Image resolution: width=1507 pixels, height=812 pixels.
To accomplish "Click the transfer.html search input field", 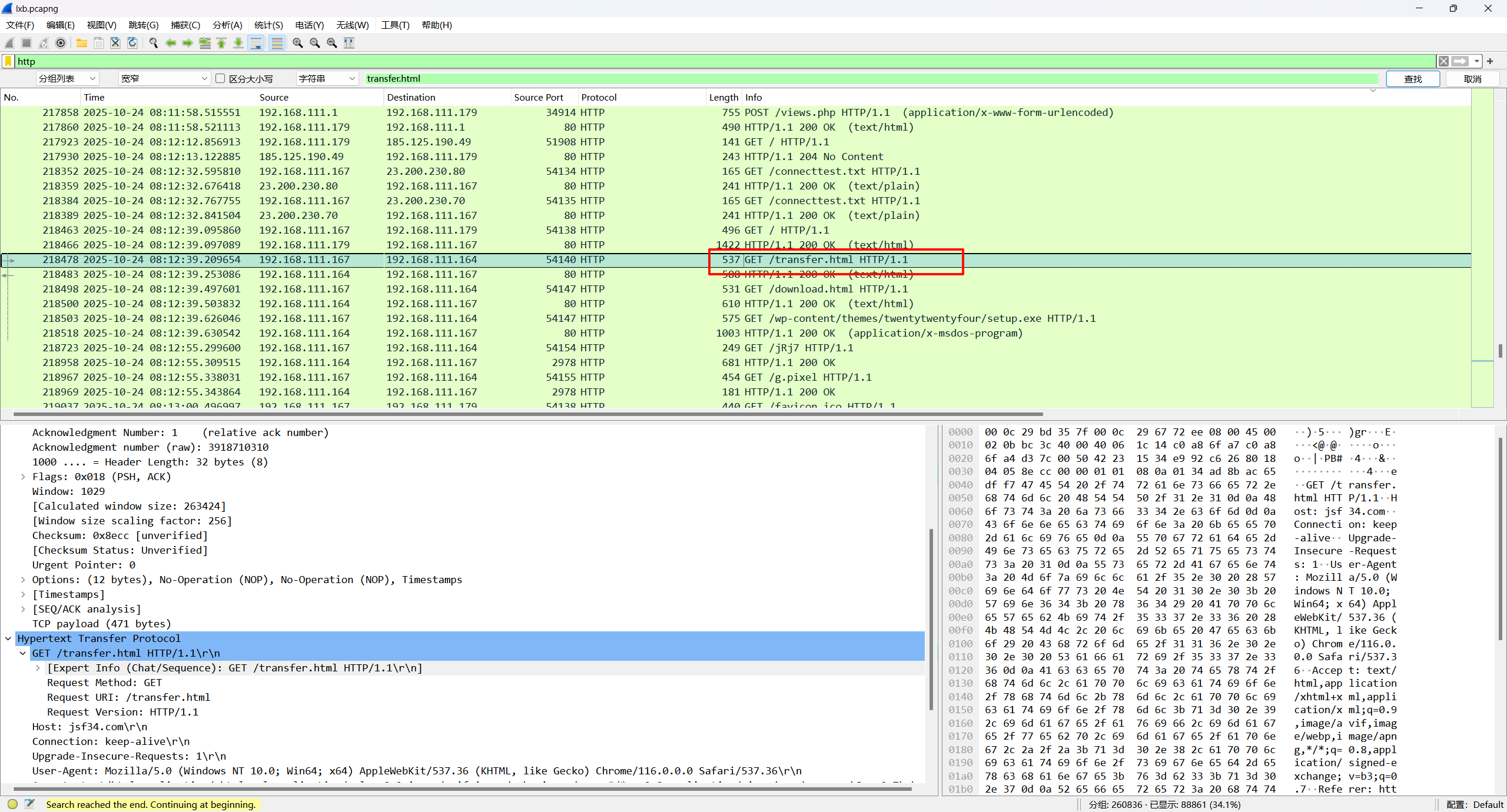I will [x=871, y=78].
